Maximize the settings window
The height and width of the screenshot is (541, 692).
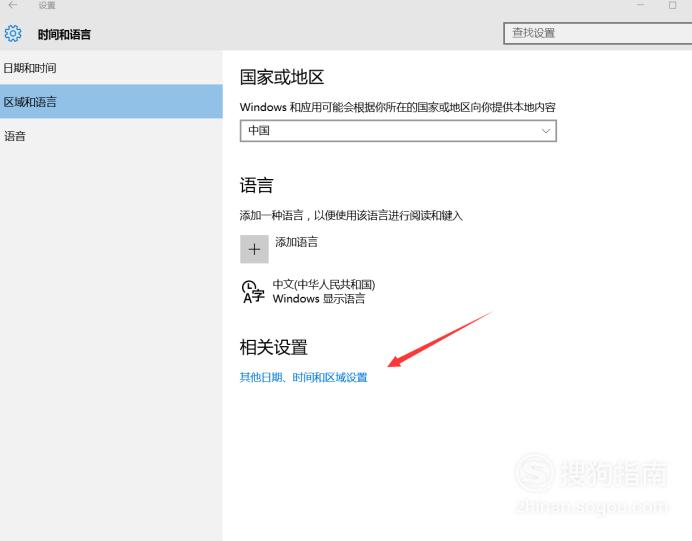coord(672,5)
